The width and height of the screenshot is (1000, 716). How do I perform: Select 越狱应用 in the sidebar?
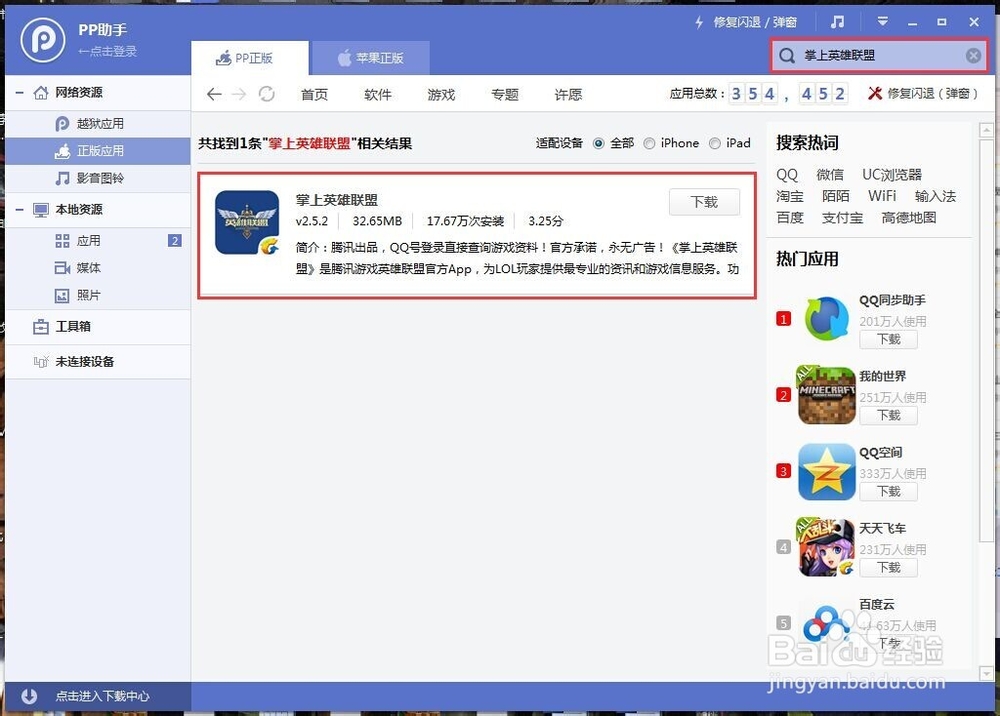[98, 123]
